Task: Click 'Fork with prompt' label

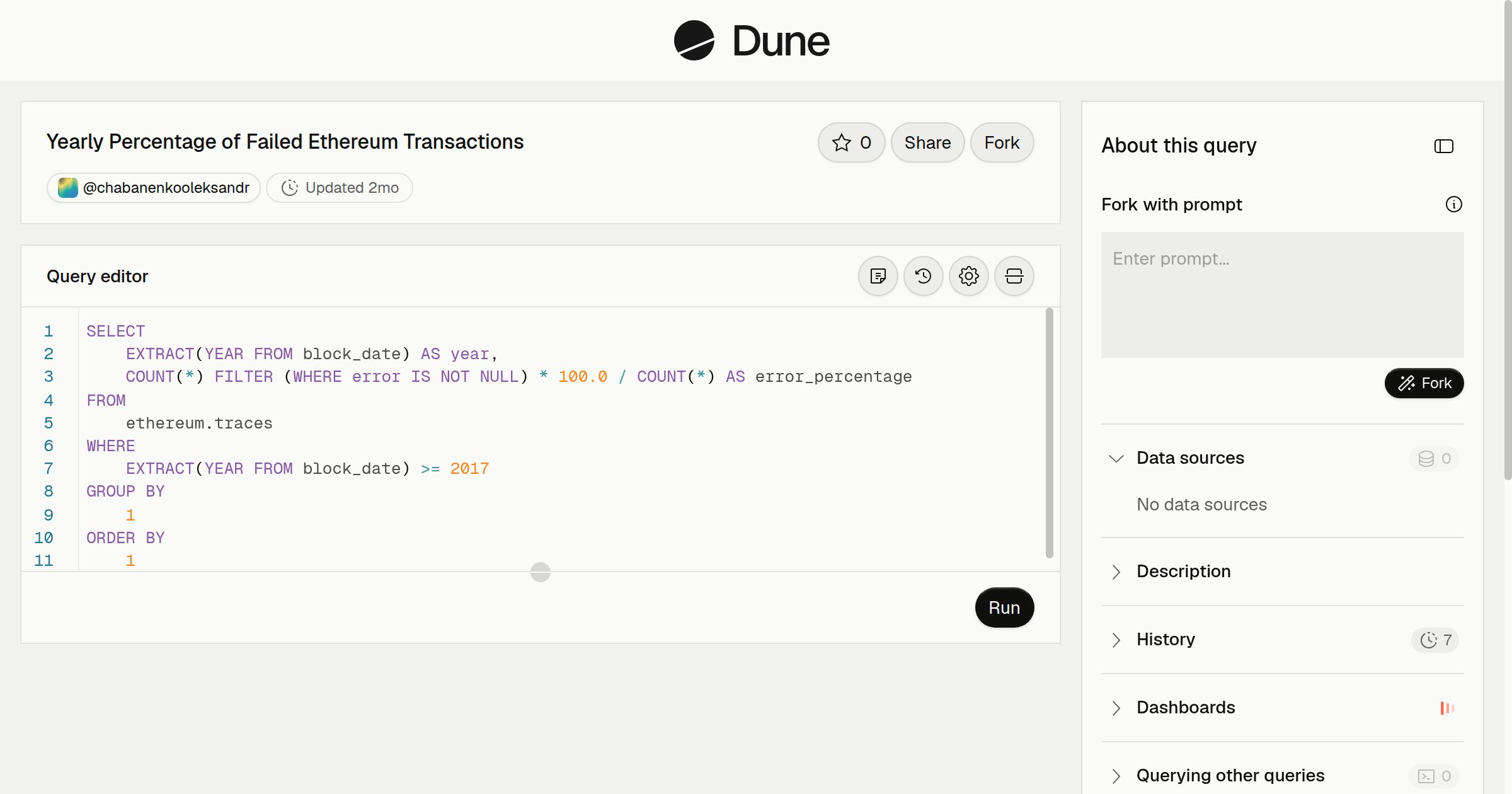Action: (x=1172, y=204)
